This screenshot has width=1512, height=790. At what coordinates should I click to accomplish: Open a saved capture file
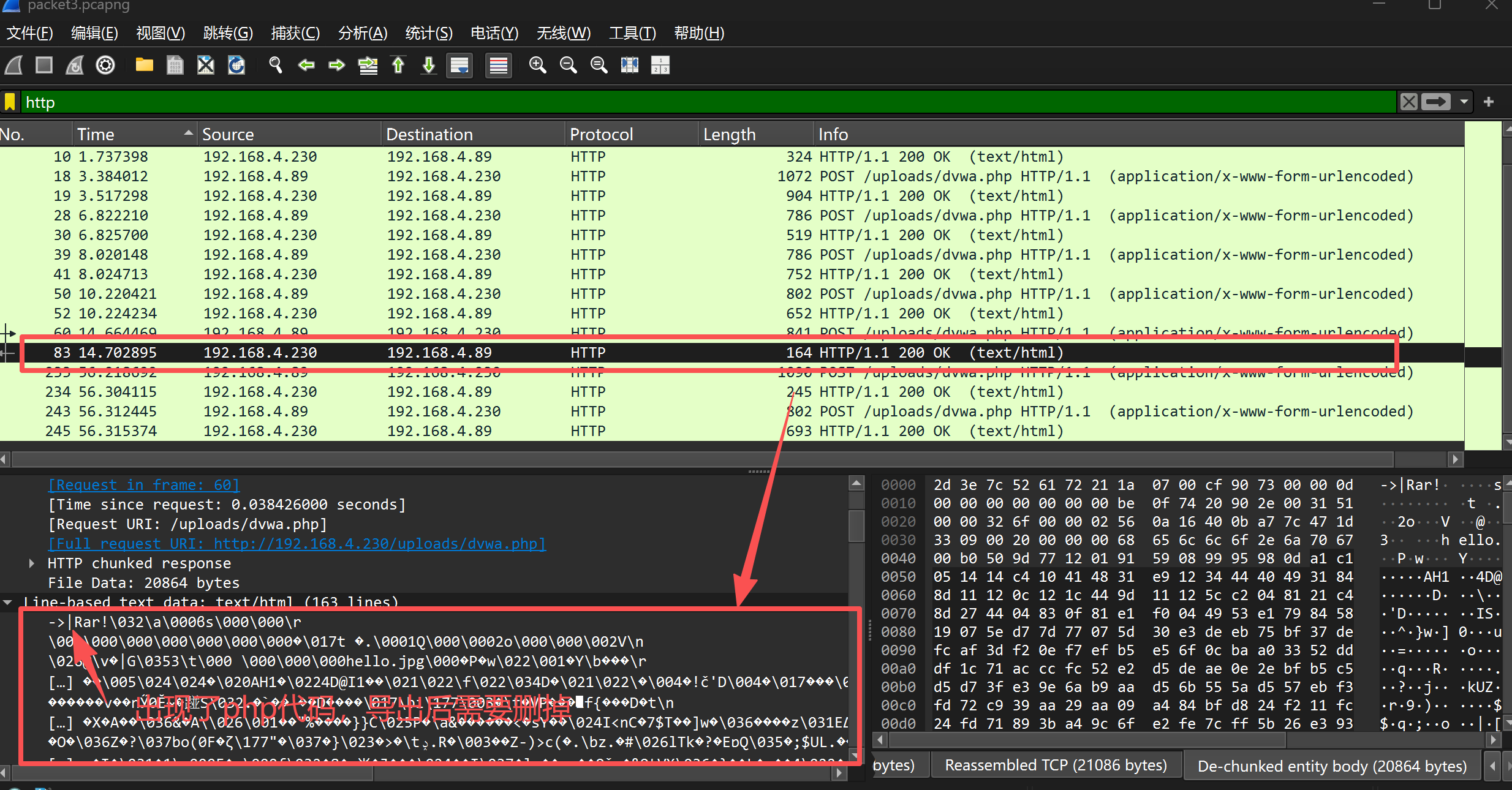coord(144,65)
